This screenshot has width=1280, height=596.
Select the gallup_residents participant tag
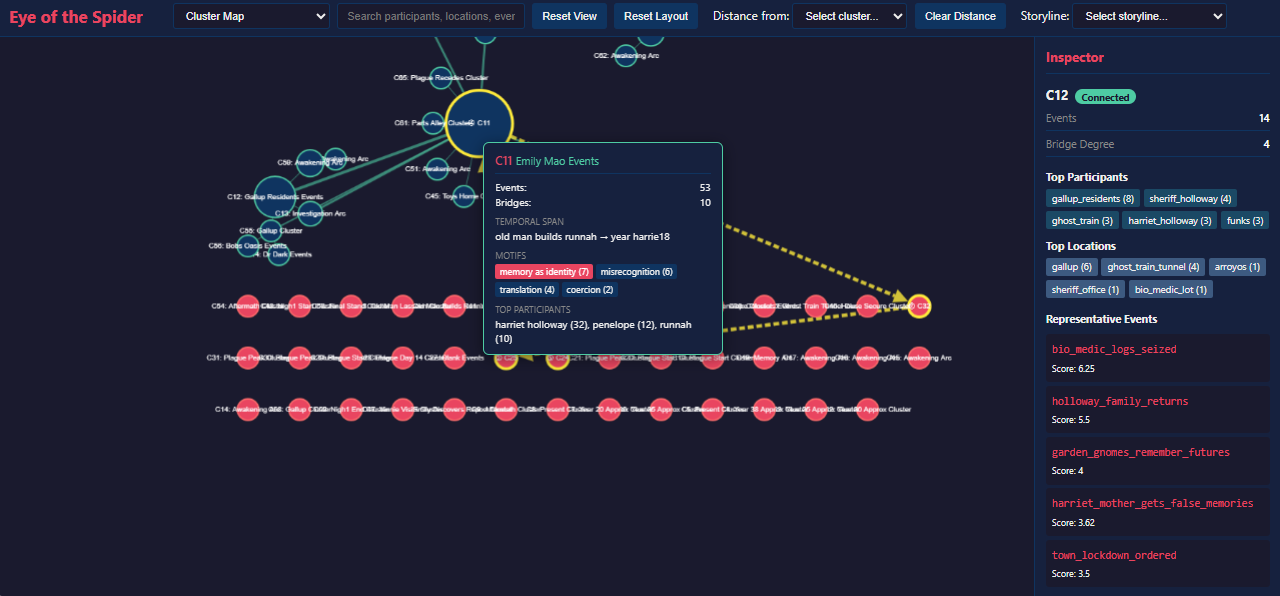click(x=1091, y=199)
